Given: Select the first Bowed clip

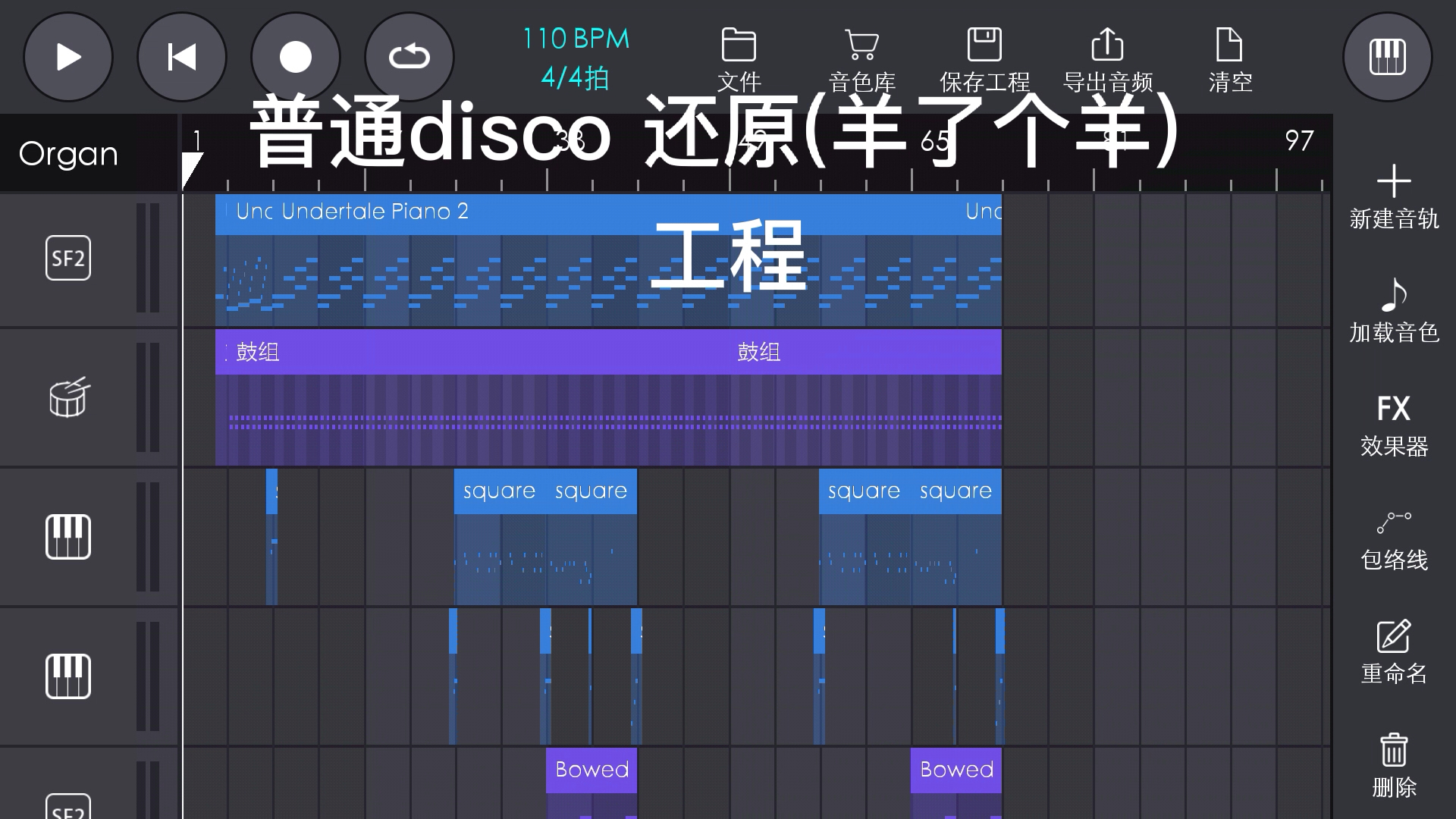Looking at the screenshot, I should (591, 784).
